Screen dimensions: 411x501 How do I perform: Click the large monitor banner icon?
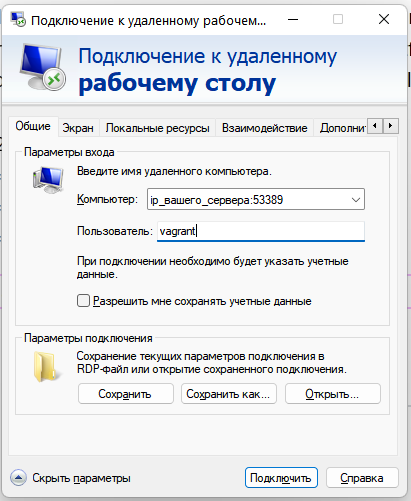coord(42,68)
